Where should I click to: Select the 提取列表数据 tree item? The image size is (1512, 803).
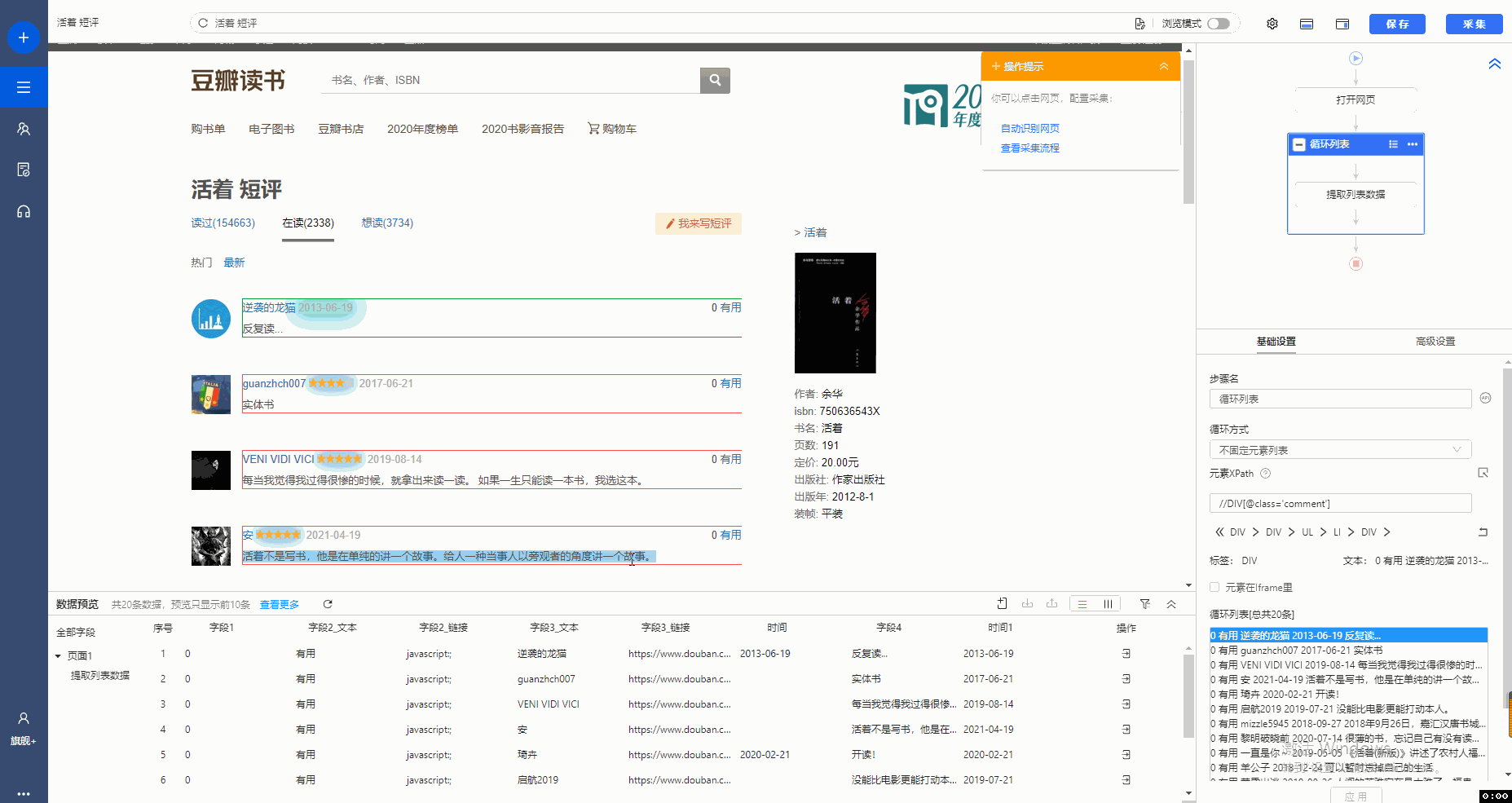[x=100, y=675]
